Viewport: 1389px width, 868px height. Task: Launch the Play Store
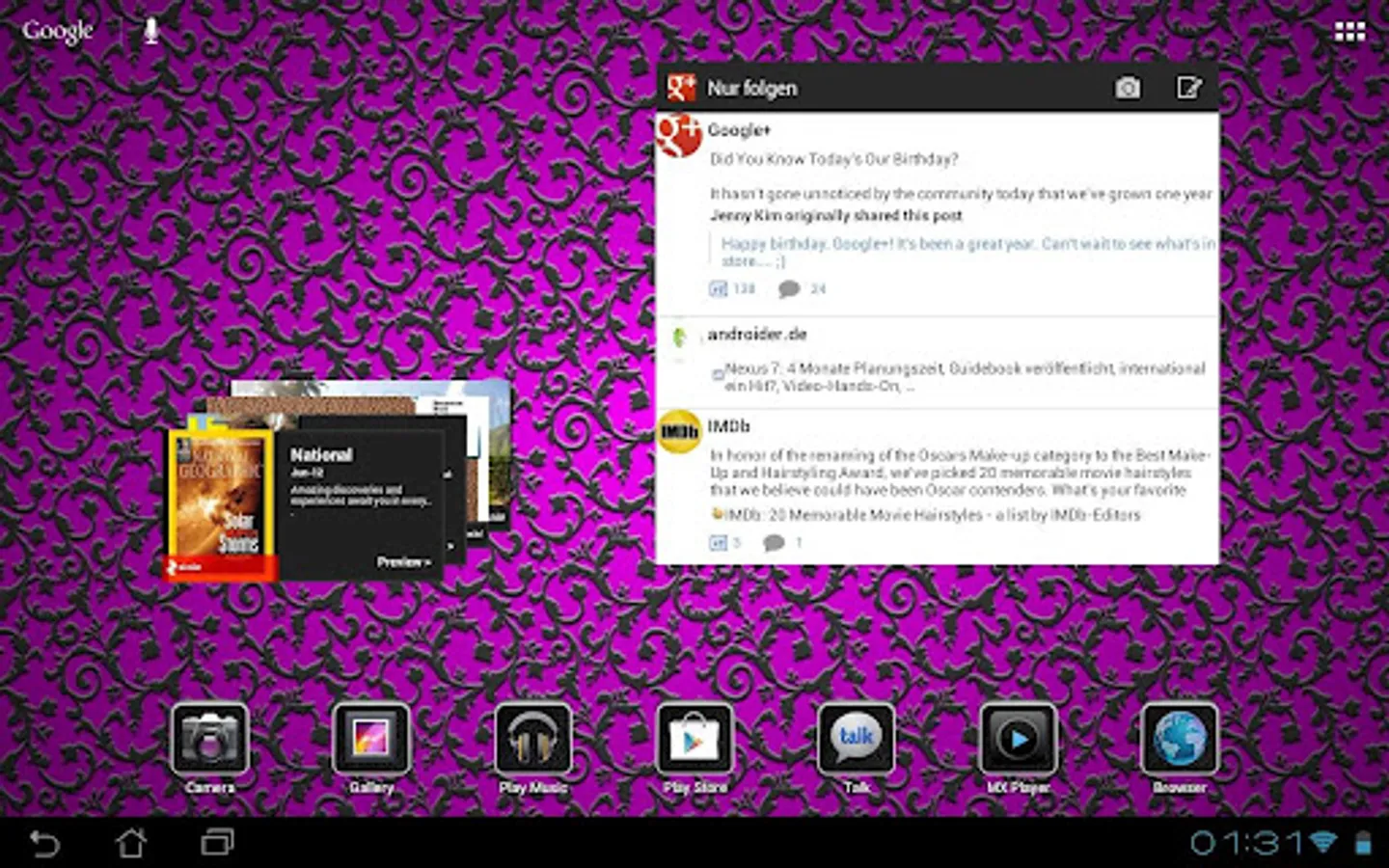tap(694, 748)
